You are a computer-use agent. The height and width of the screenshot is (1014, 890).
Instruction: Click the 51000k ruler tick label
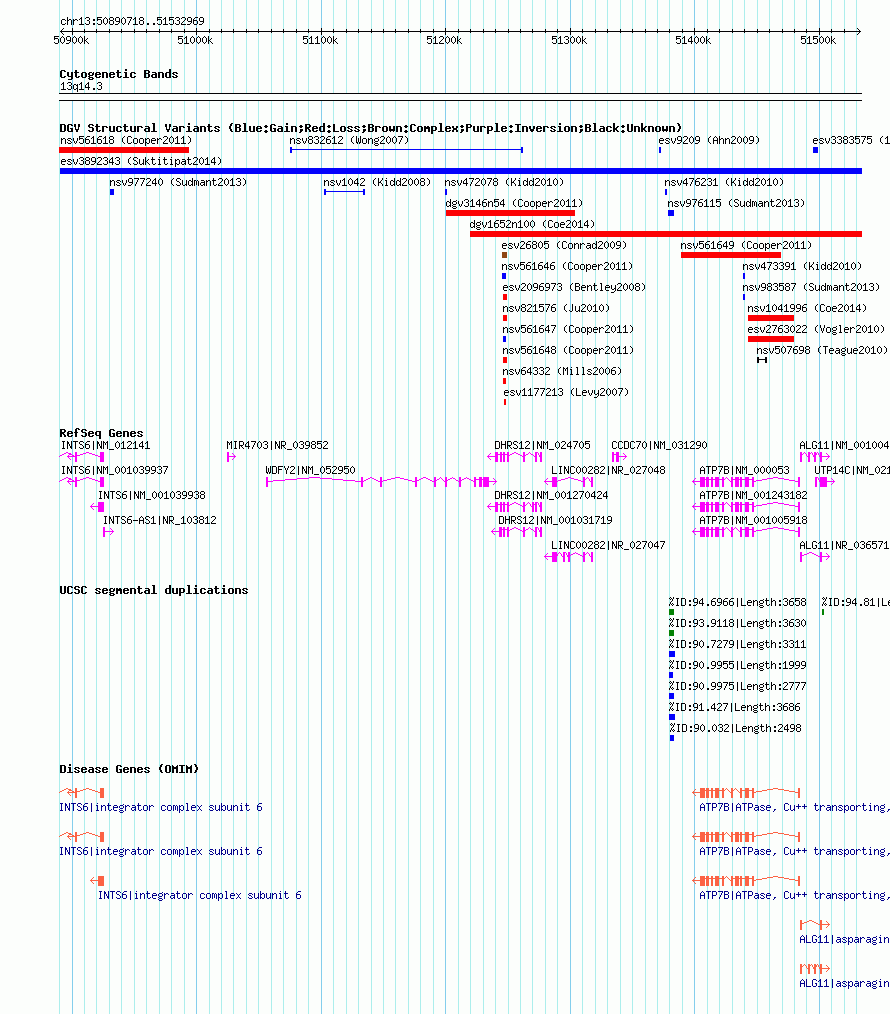(x=195, y=40)
